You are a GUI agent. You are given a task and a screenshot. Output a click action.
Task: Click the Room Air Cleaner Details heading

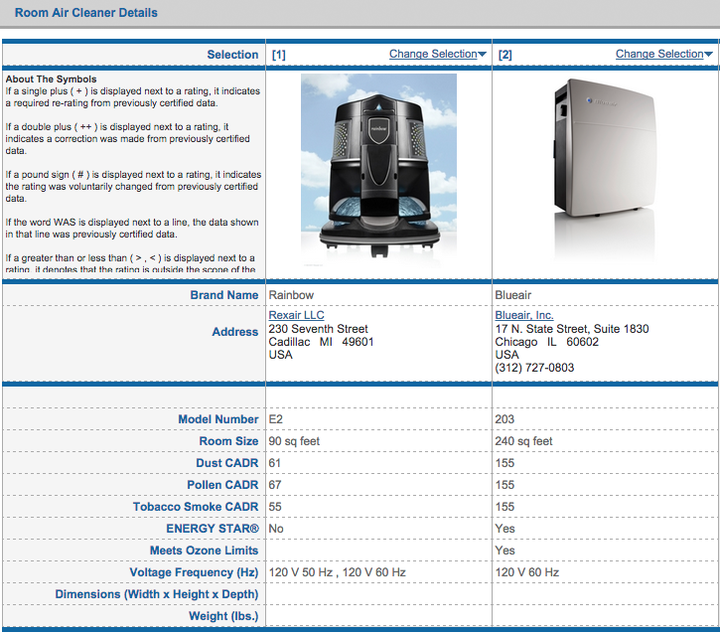(86, 13)
